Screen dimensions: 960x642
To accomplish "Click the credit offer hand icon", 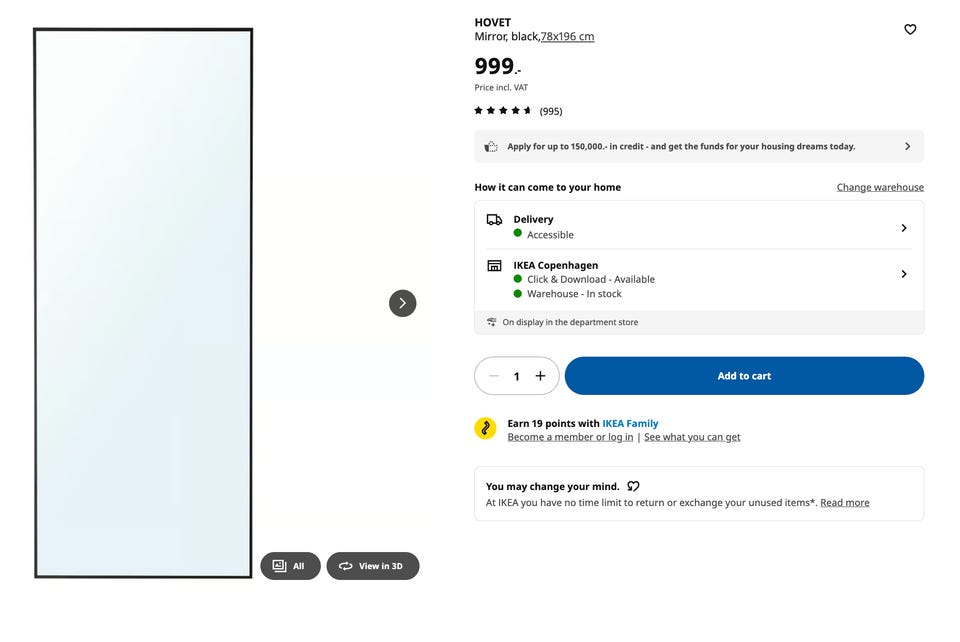I will [x=491, y=147].
